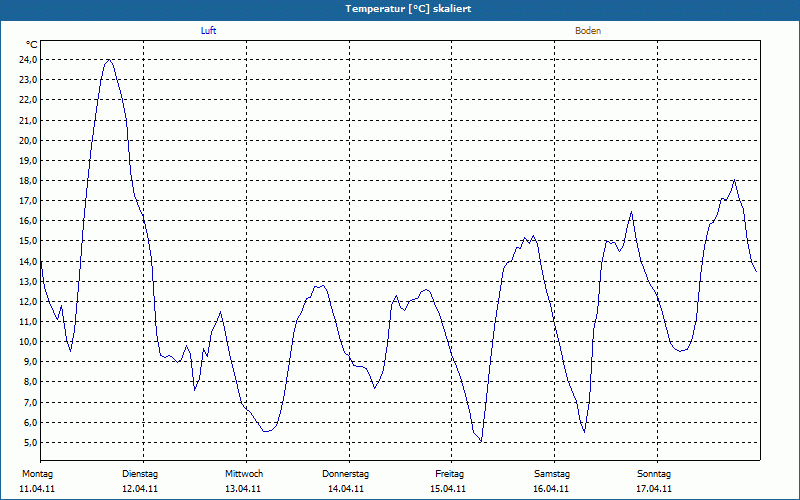The width and height of the screenshot is (800, 500).
Task: Select the 14,0 axis value
Action: (x=28, y=261)
